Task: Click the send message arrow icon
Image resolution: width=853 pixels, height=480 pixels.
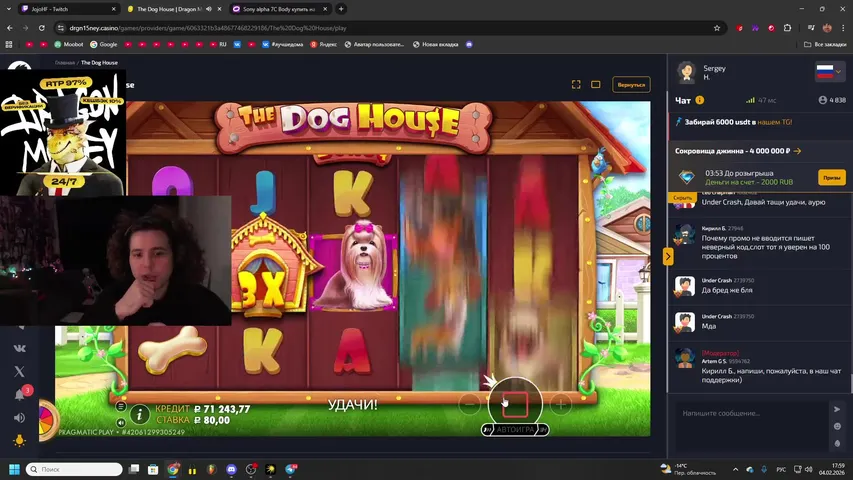Action: click(837, 409)
